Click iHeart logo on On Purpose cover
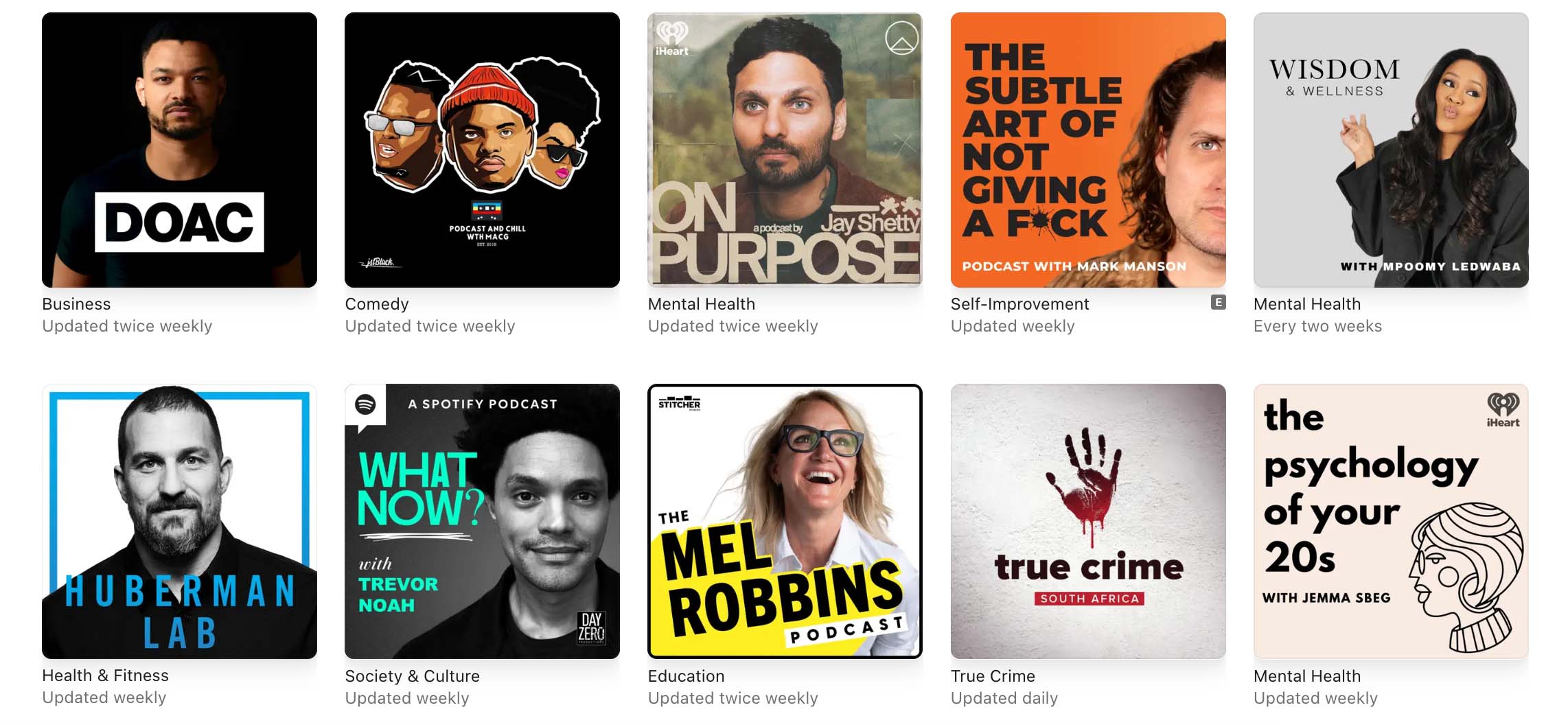This screenshot has width=1568, height=725. point(671,39)
